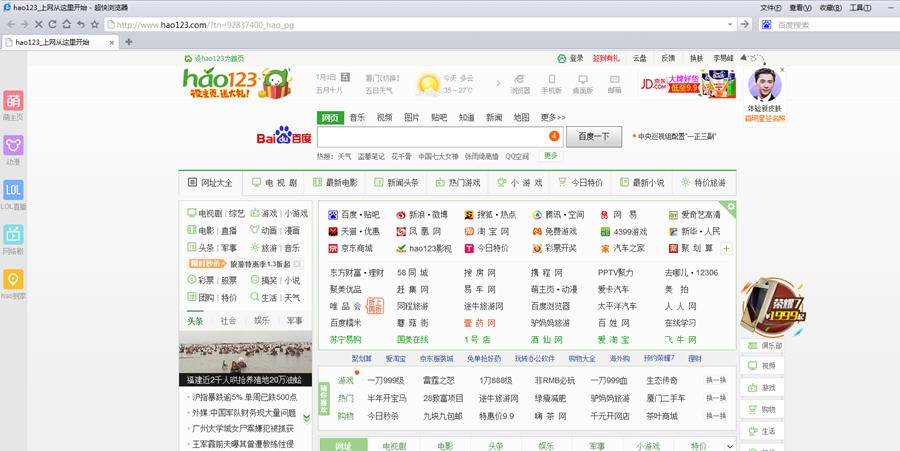Click the Baidu paw search engine icon
Image resolution: width=900 pixels, height=451 pixels.
coord(766,25)
